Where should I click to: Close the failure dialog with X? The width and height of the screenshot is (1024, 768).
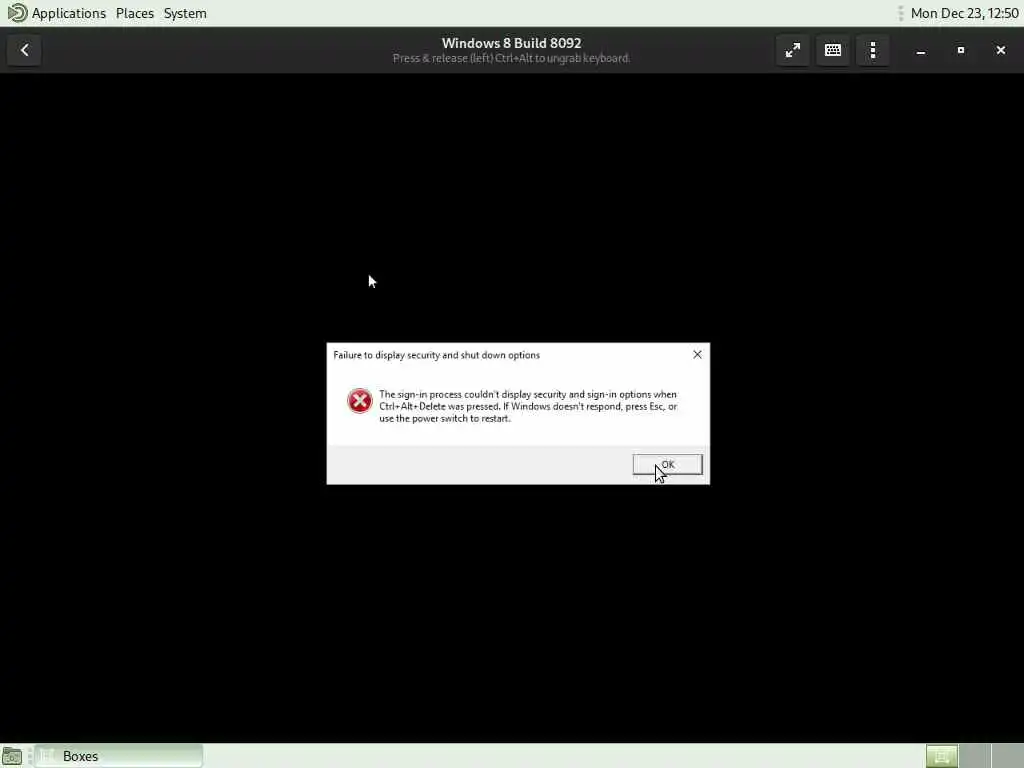[697, 355]
